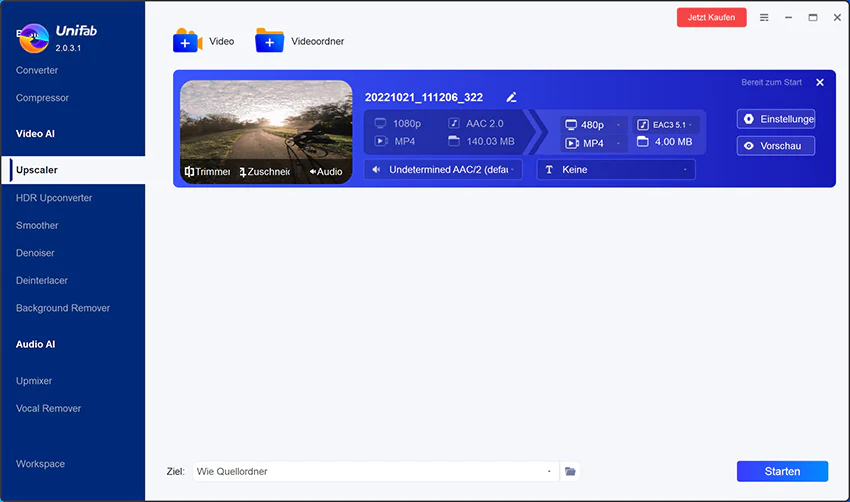Maximize the Unifab window
Viewport: 850px width, 502px height.
pyautogui.click(x=813, y=17)
